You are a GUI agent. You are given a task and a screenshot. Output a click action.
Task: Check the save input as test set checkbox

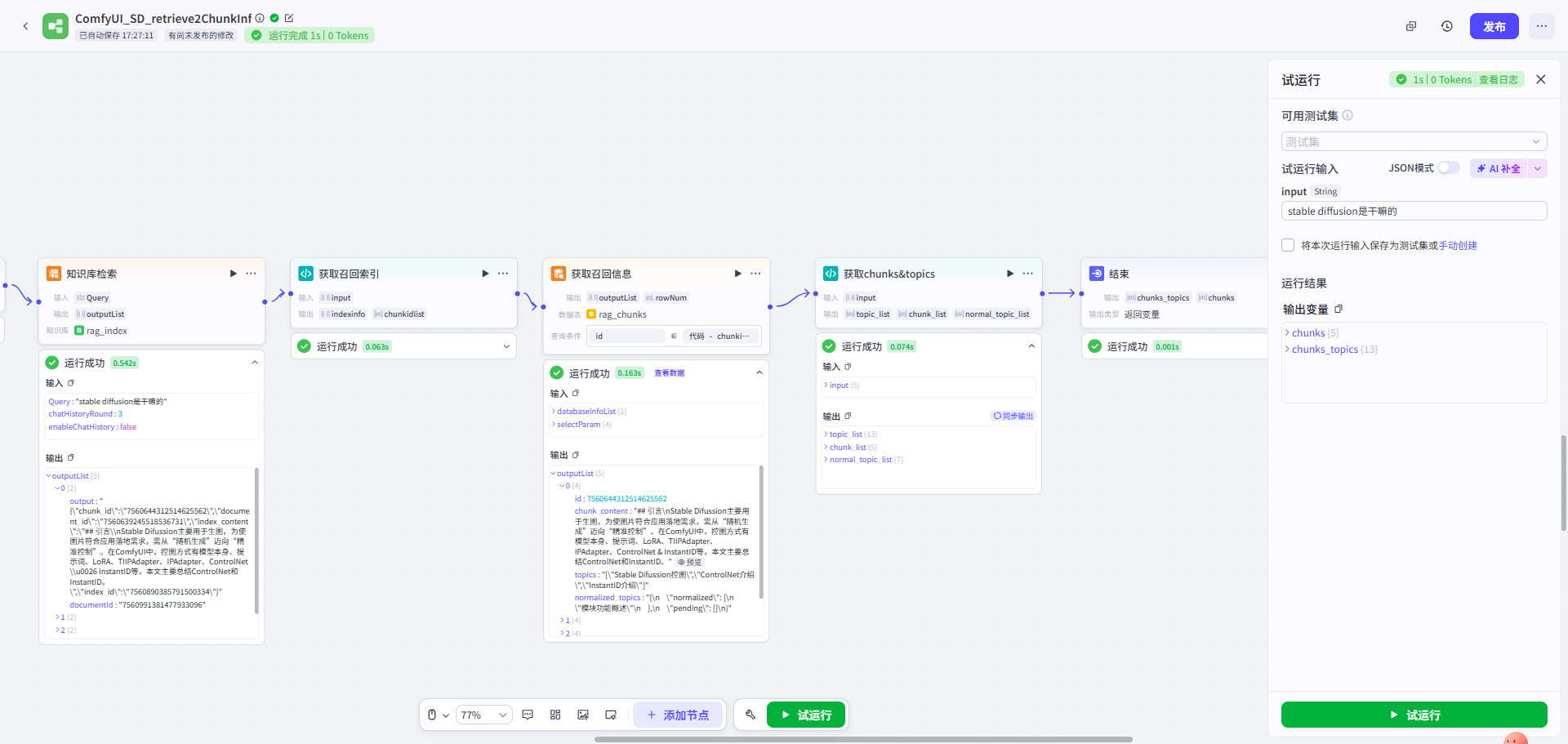point(1288,245)
